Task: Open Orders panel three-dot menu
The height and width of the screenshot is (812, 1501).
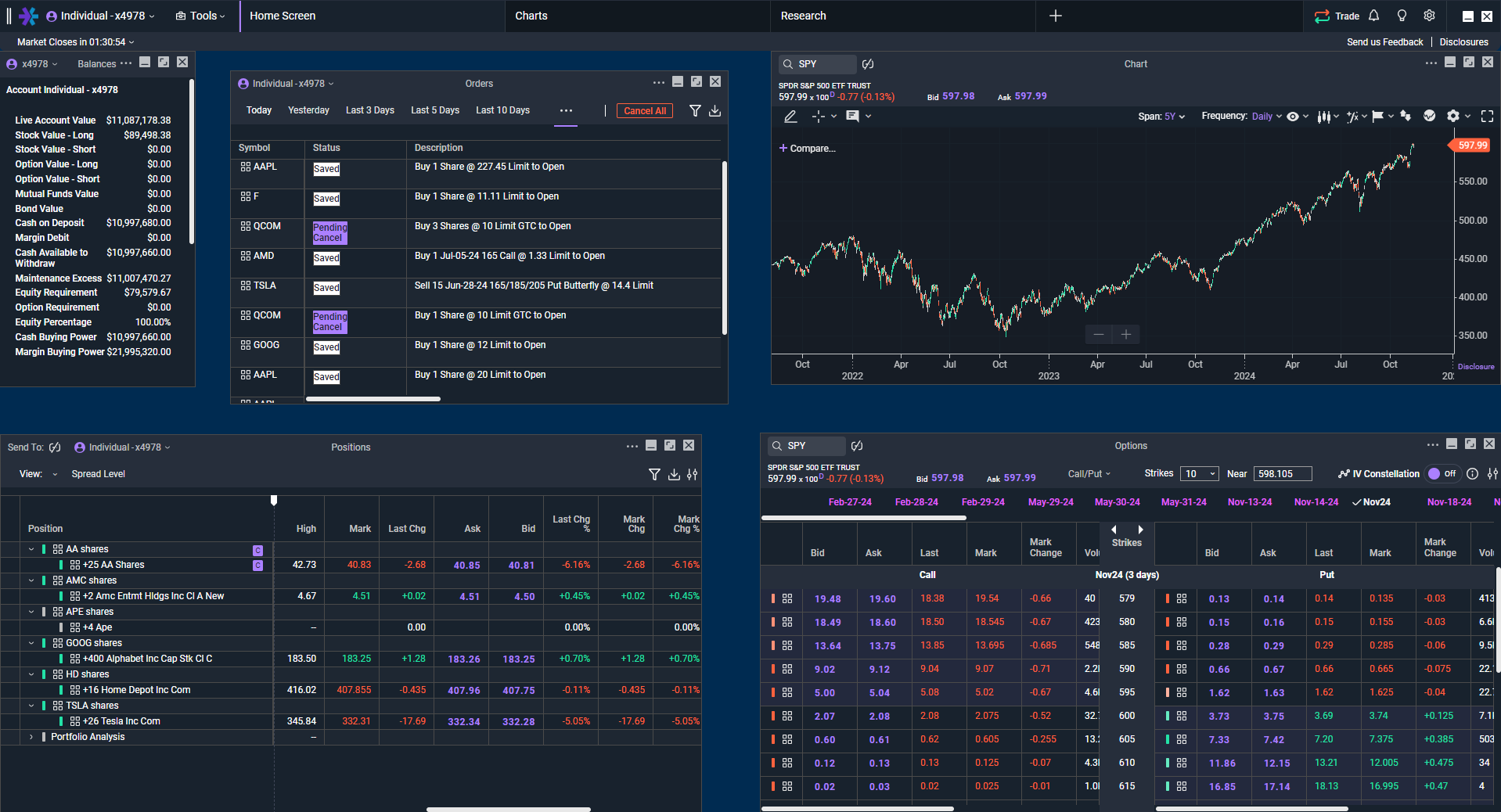Action: (x=659, y=82)
